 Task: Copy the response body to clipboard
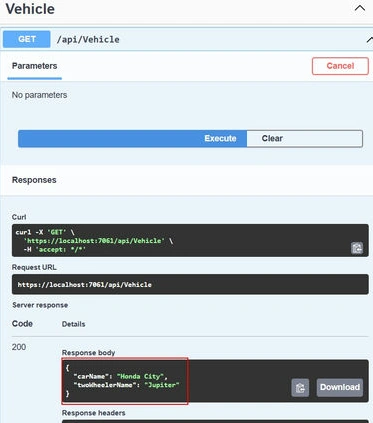[x=300, y=387]
